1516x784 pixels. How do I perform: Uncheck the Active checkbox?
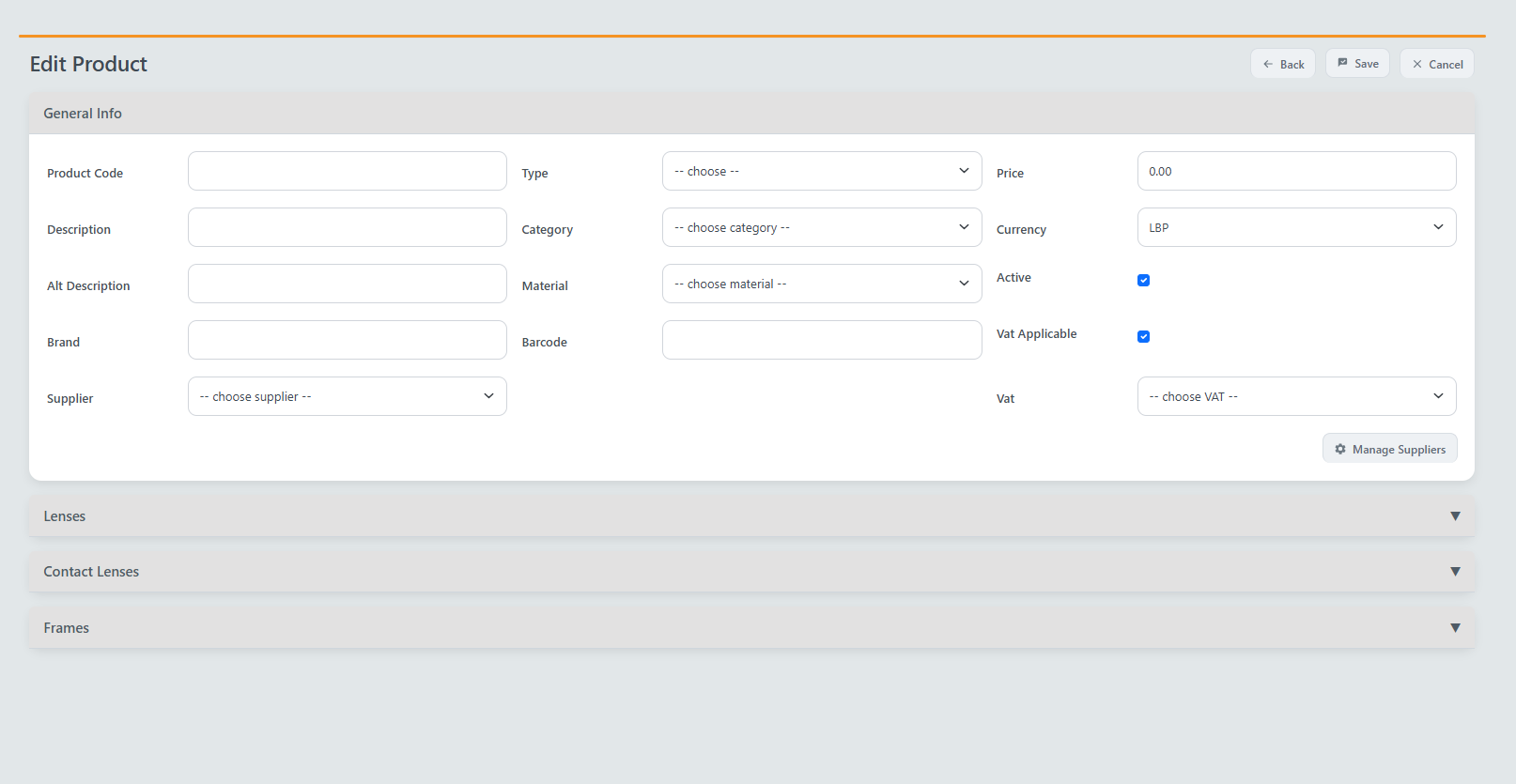1143,280
